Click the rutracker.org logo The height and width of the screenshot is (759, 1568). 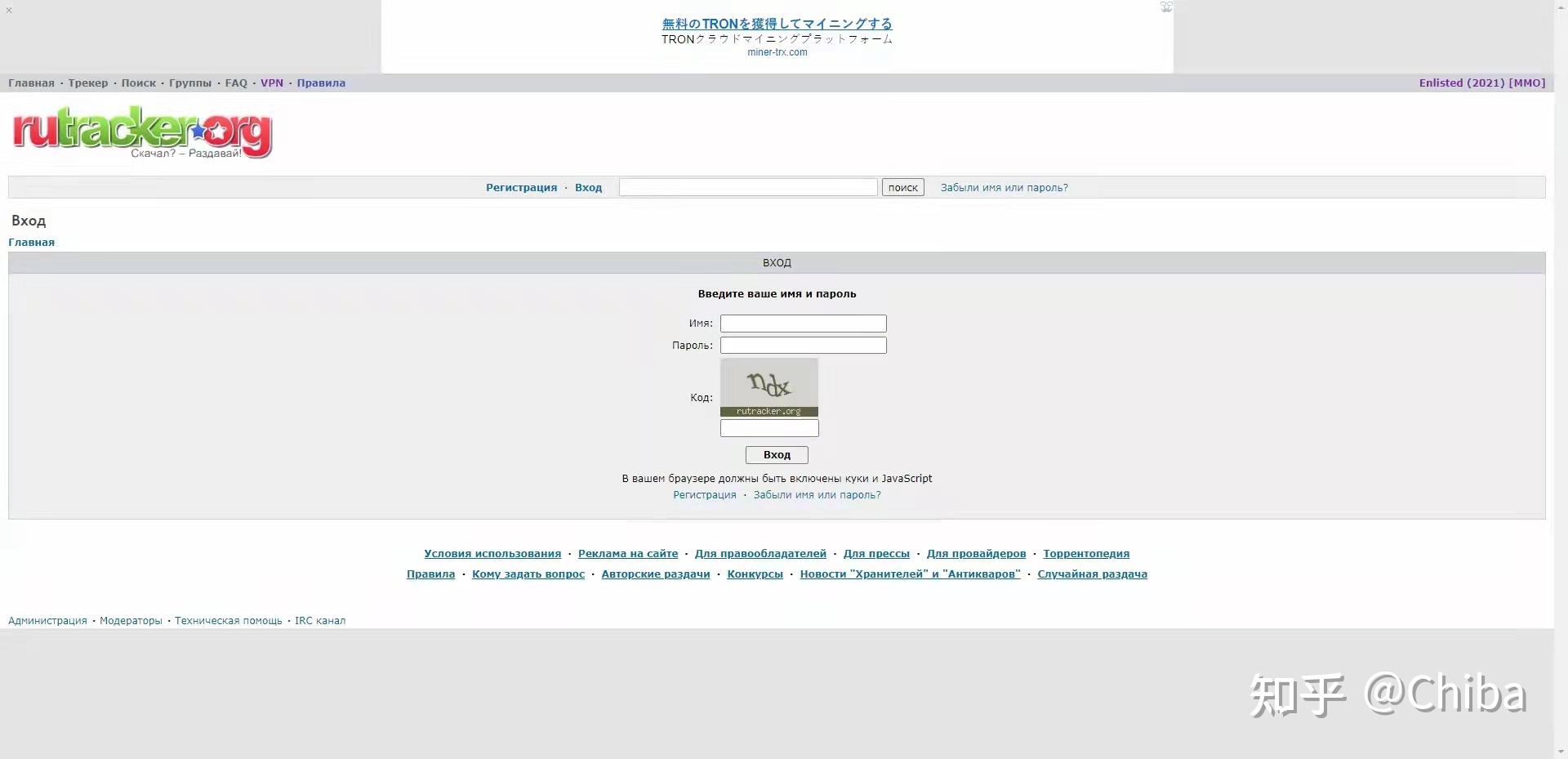click(x=142, y=132)
